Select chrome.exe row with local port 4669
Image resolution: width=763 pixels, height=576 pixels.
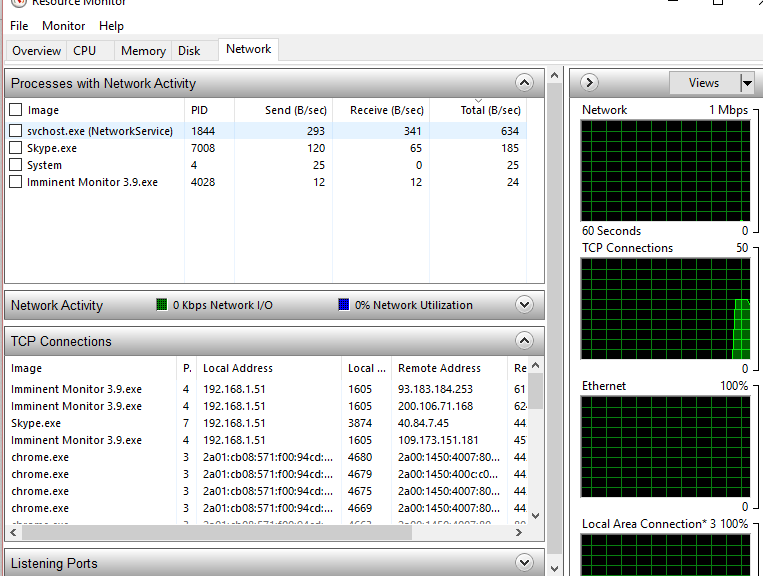click(x=267, y=508)
